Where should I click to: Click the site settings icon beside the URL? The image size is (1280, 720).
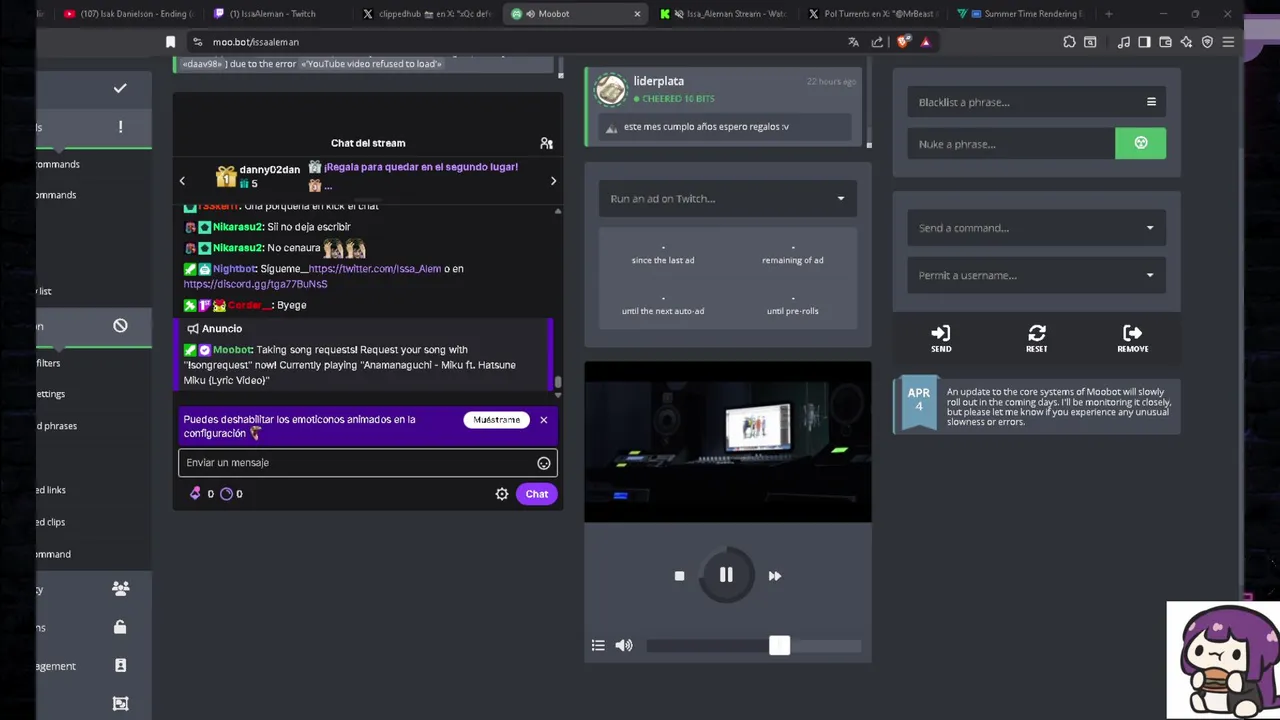[197, 42]
